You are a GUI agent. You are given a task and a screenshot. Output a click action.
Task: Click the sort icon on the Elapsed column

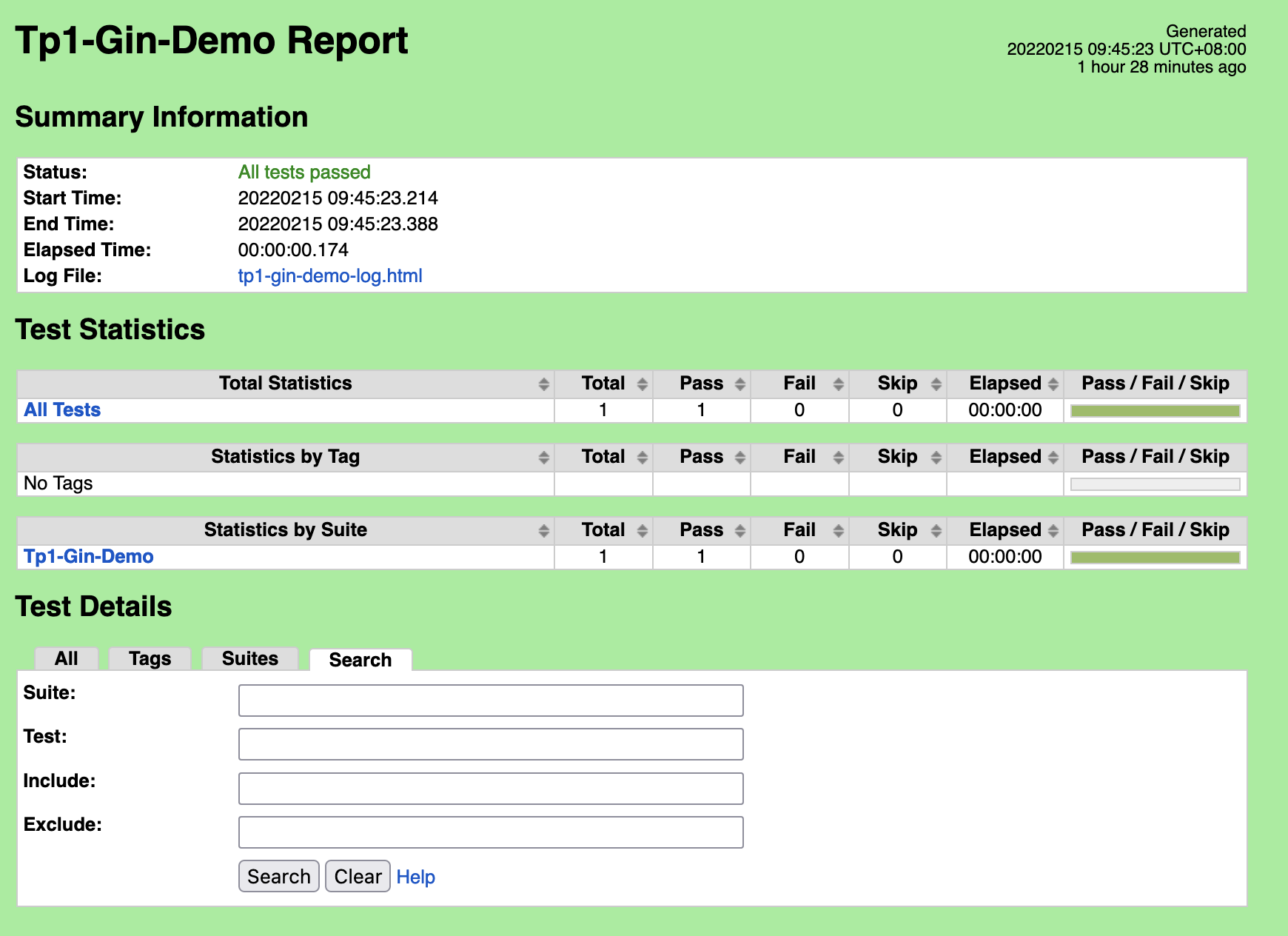[x=1054, y=384]
